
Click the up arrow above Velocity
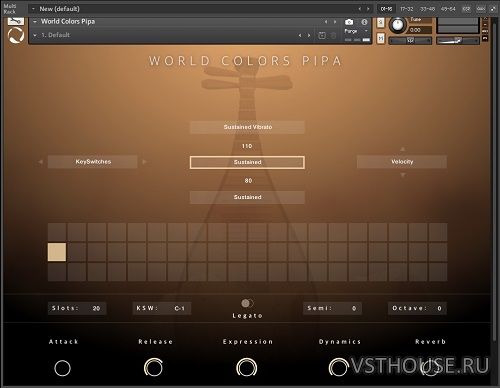[x=403, y=149]
